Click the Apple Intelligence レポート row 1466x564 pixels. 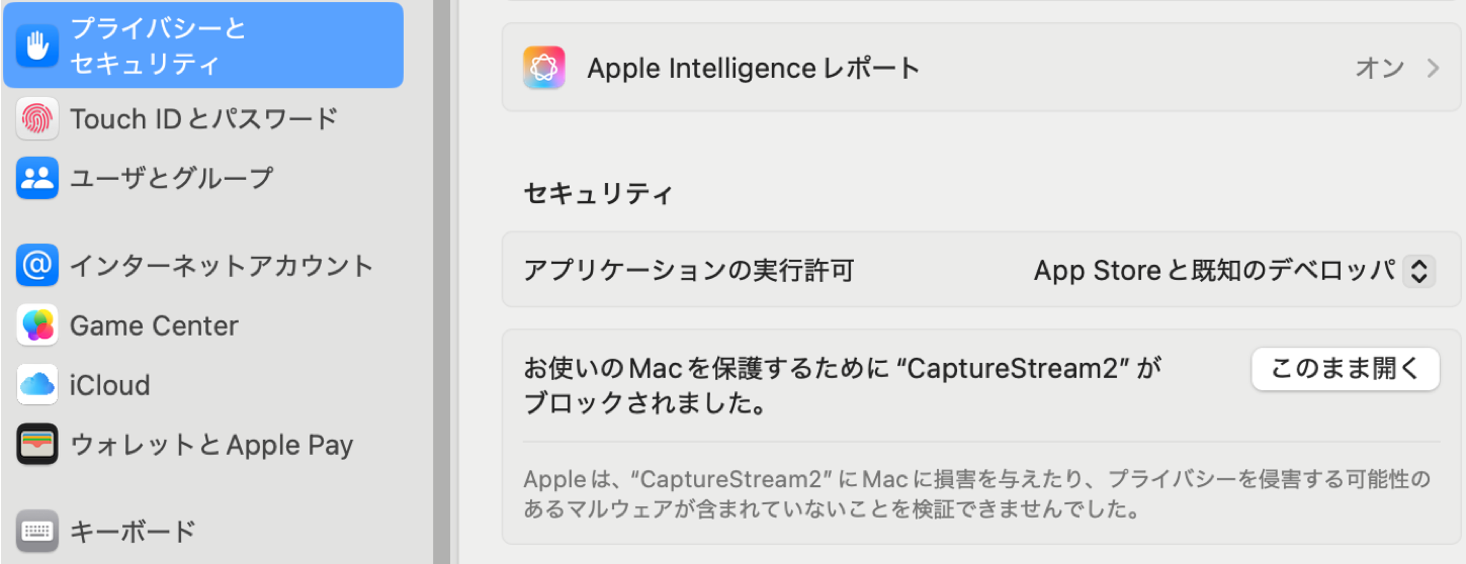tap(981, 68)
